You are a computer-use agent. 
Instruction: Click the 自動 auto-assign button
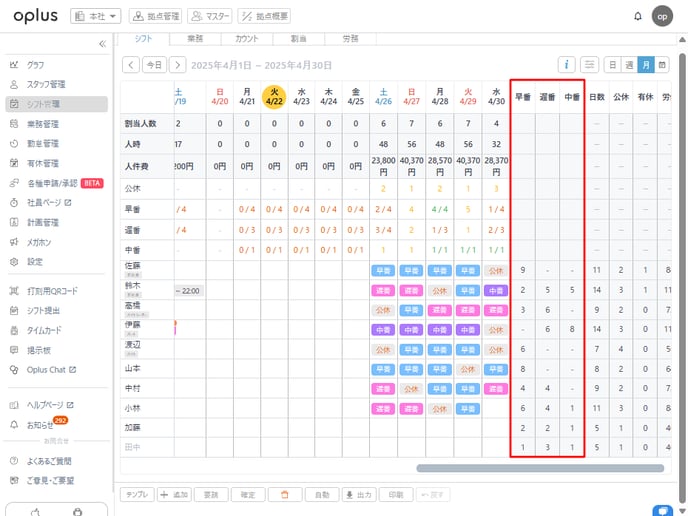point(321,494)
